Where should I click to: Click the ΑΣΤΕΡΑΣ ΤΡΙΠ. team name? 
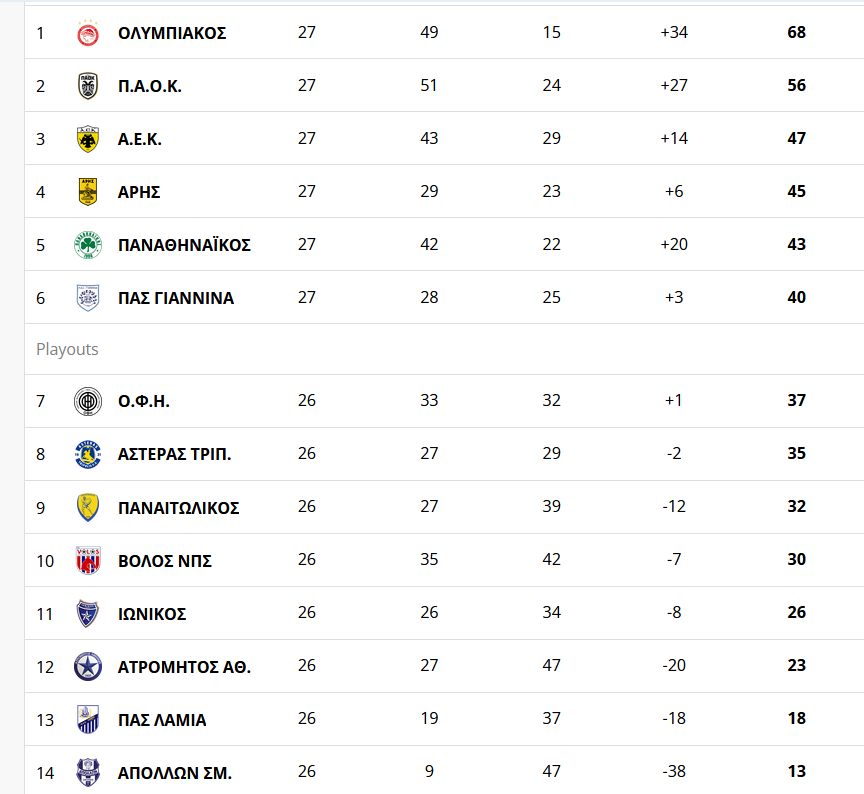pos(174,454)
